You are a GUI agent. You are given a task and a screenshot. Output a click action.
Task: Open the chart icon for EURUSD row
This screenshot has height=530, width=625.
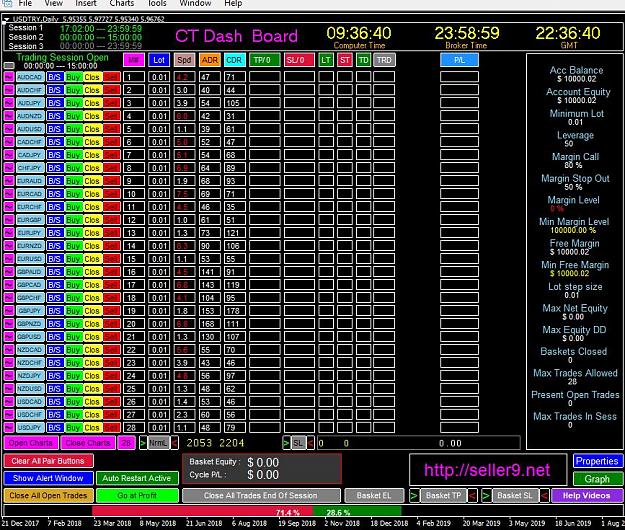pos(9,259)
